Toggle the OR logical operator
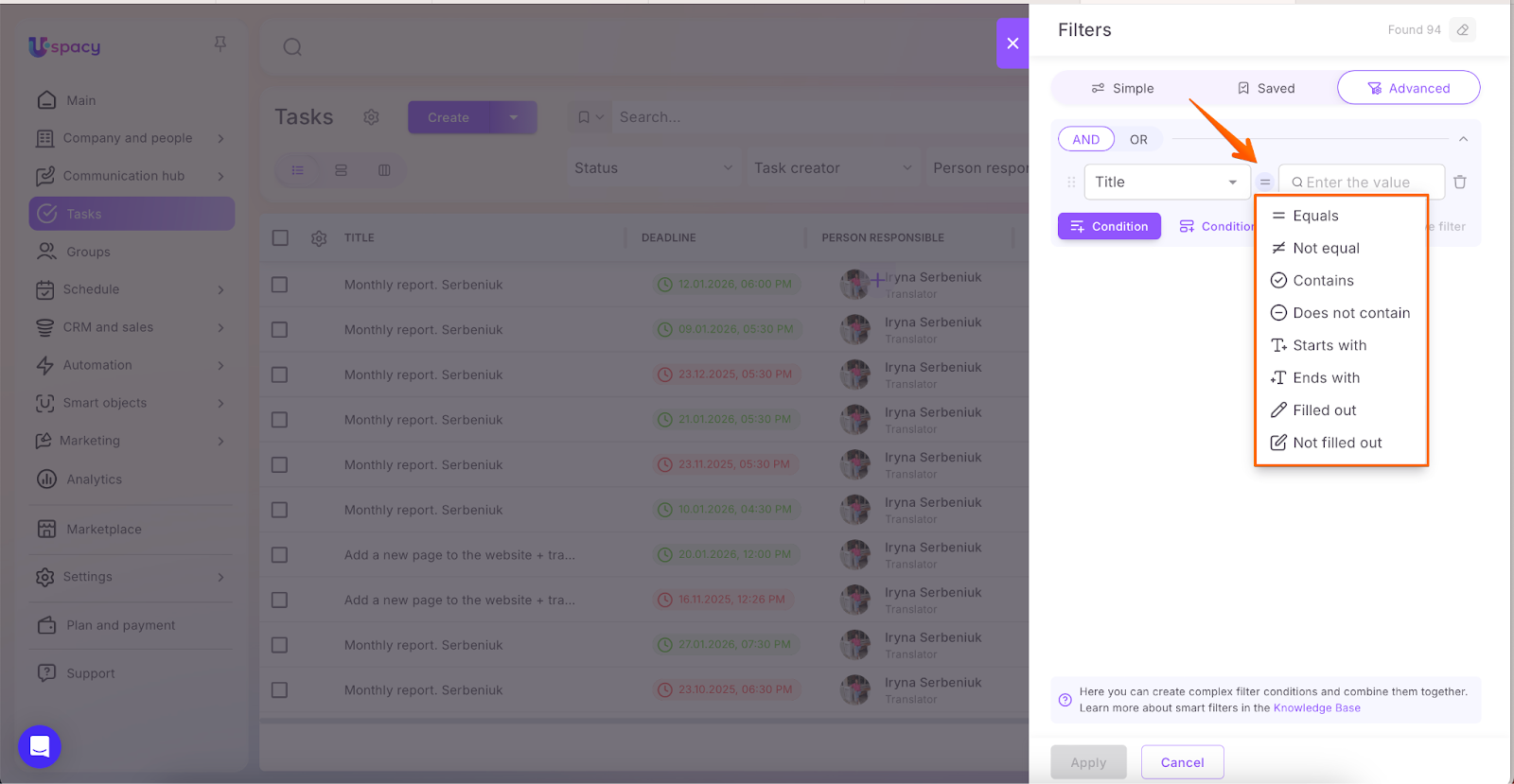Image resolution: width=1514 pixels, height=784 pixels. tap(1138, 140)
